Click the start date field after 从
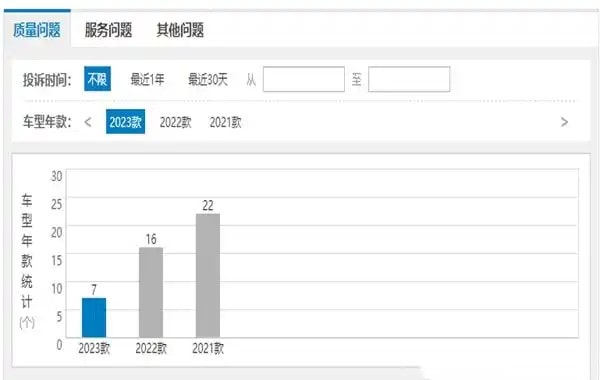The height and width of the screenshot is (380, 600). click(x=304, y=79)
